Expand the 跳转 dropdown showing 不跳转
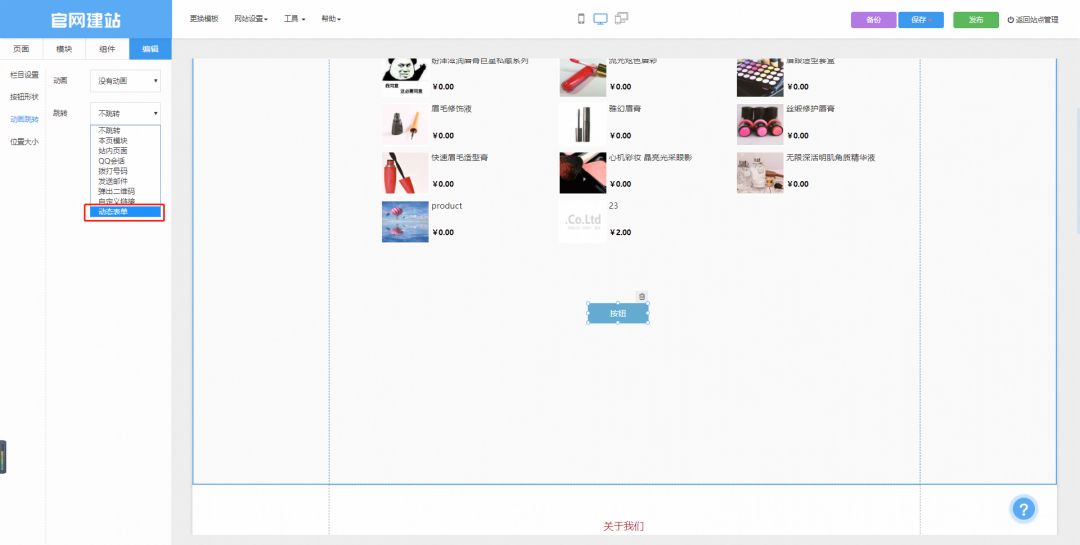 click(125, 114)
